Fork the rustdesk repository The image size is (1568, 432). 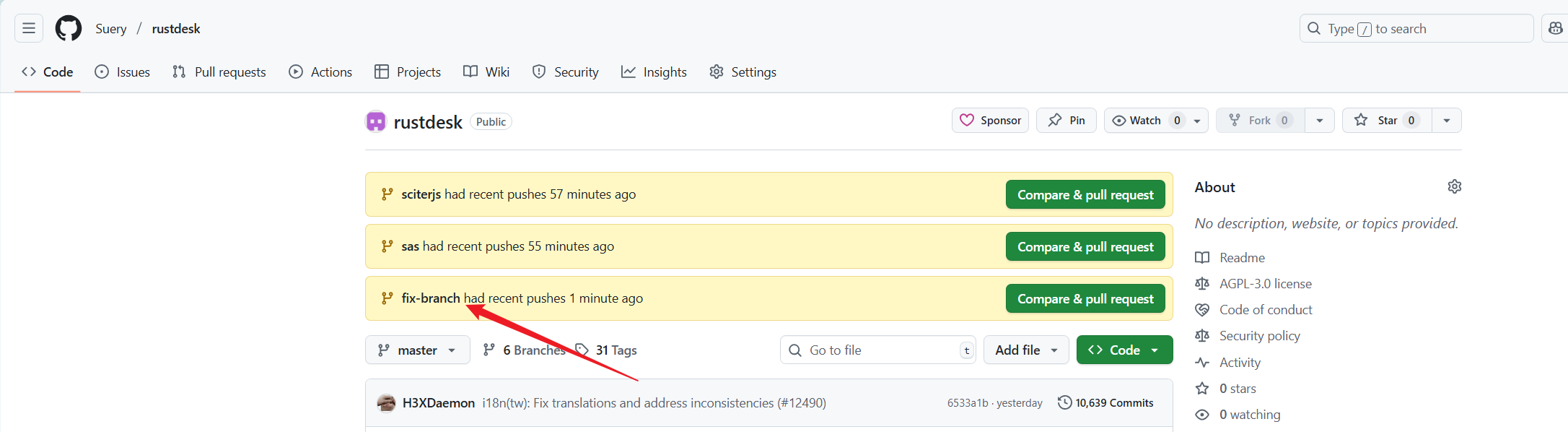pos(1260,120)
